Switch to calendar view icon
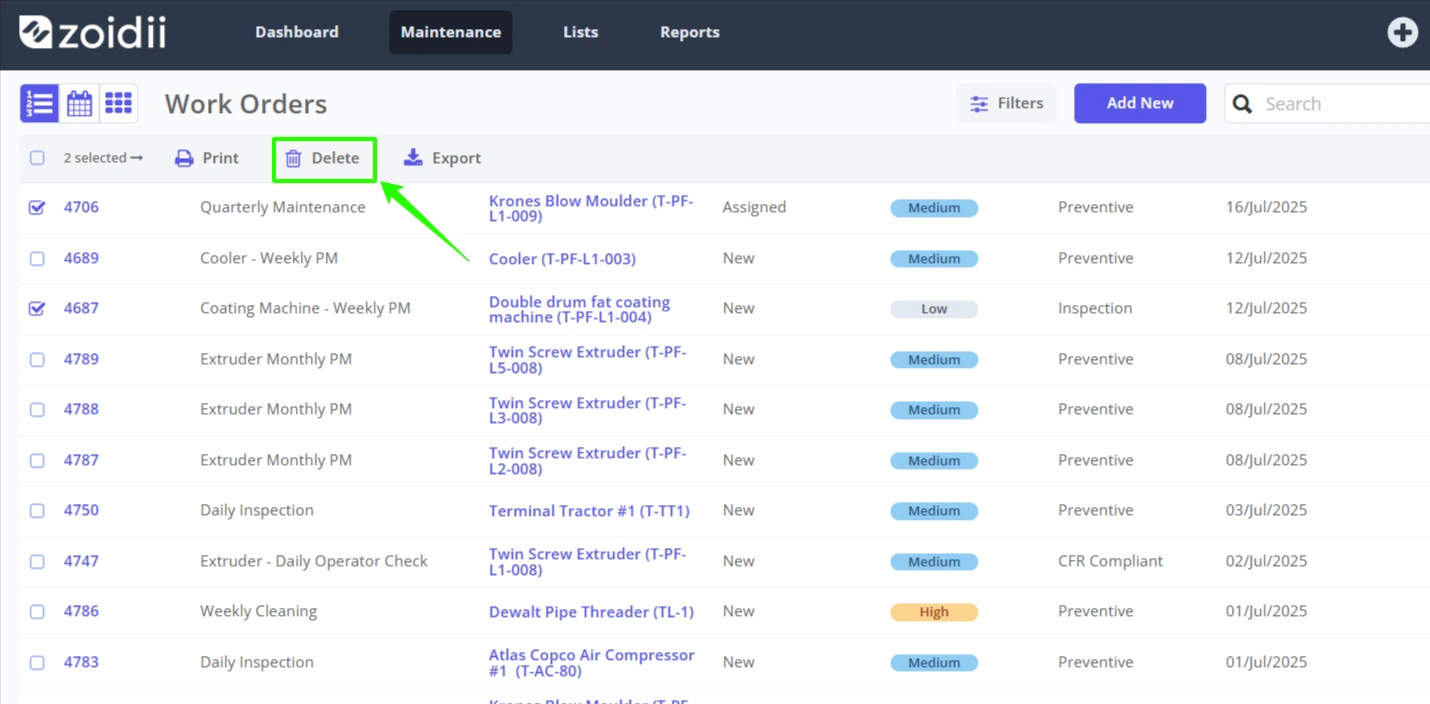1430x704 pixels. click(x=79, y=103)
